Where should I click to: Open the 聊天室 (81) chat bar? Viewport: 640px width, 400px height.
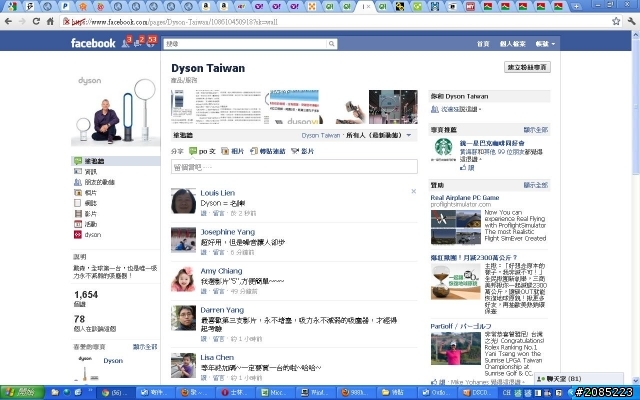579,379
